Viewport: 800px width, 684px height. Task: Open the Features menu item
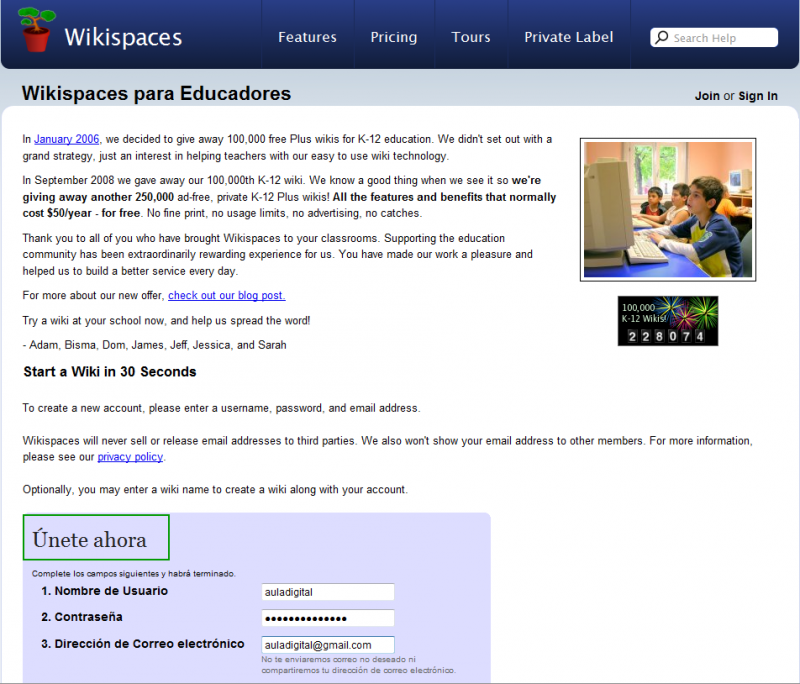[307, 37]
